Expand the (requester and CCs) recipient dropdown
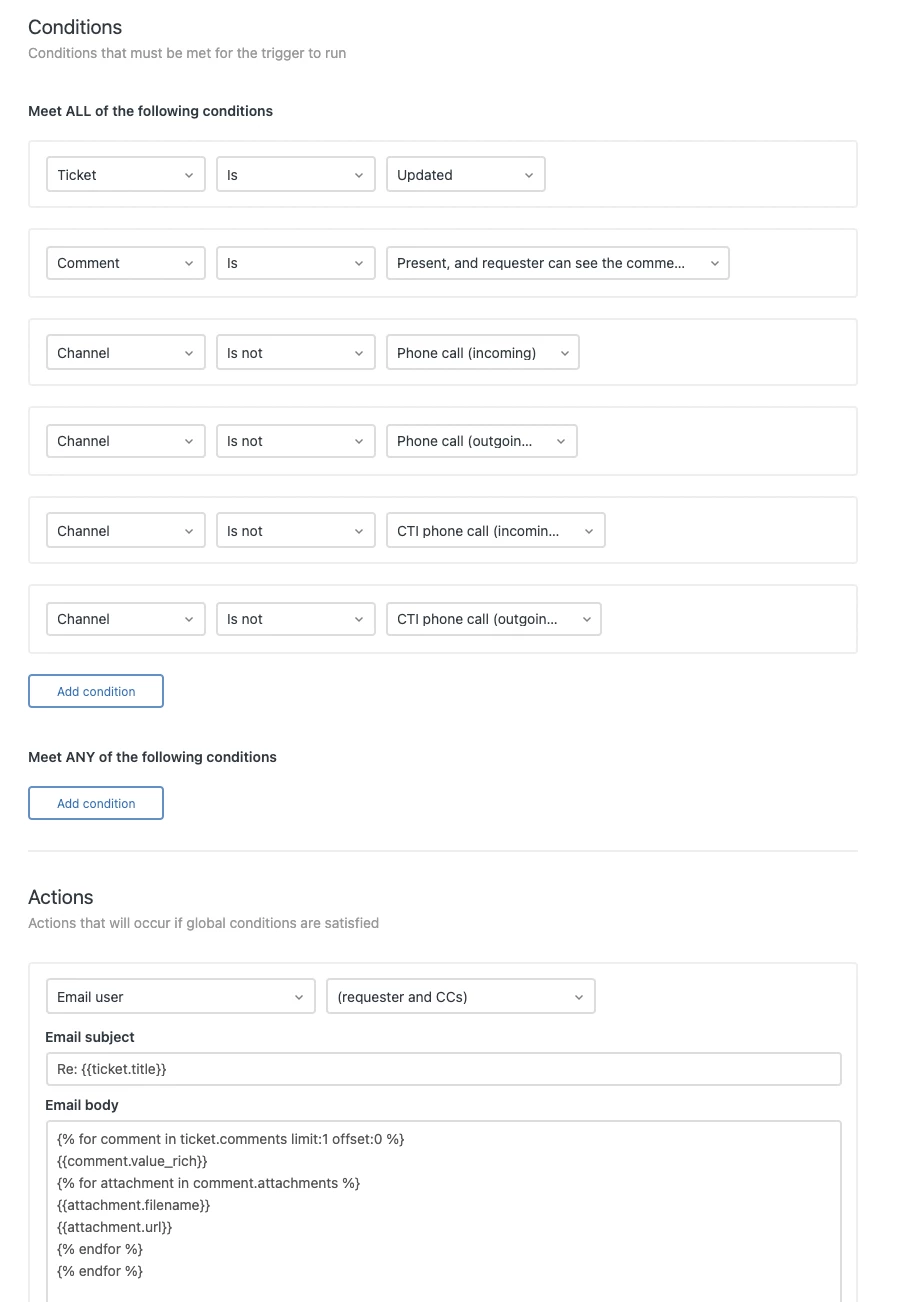Viewport: 900px width, 1302px height. pyautogui.click(x=460, y=997)
